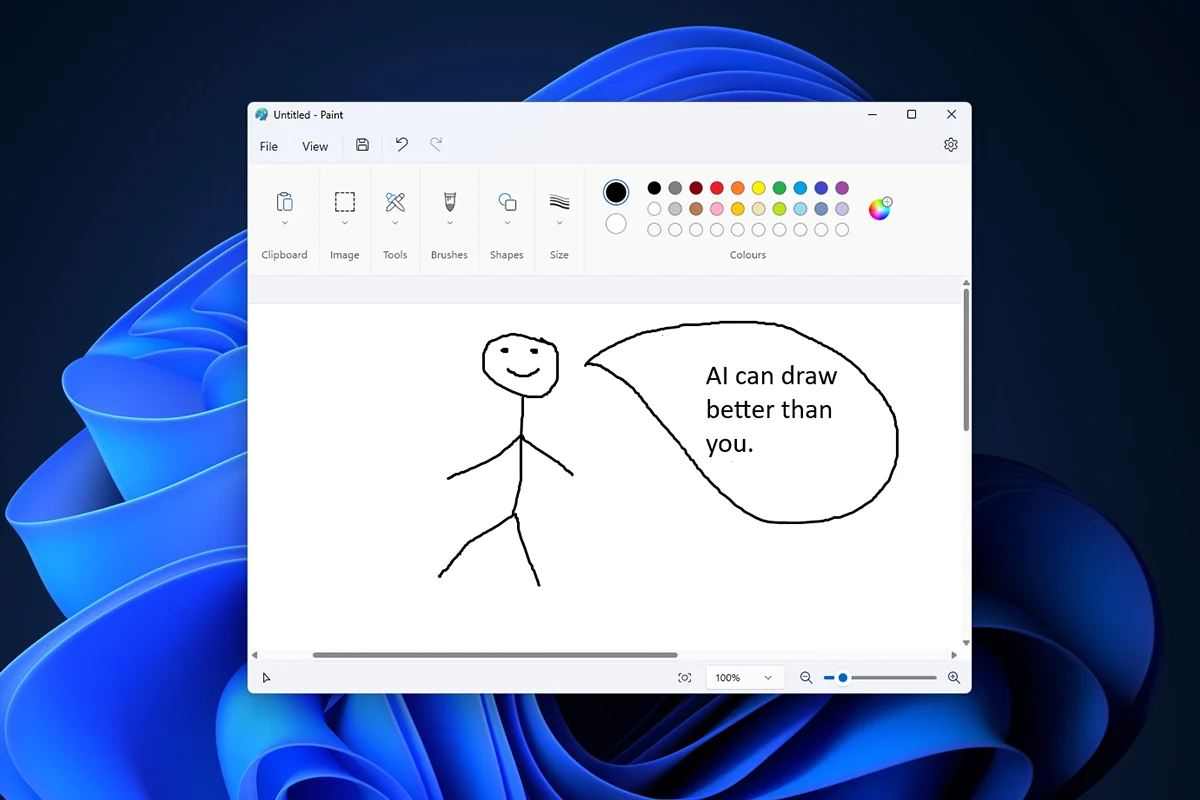Click the zoom in magnifier icon
Screen dimensions: 1200x800
[x=953, y=678]
